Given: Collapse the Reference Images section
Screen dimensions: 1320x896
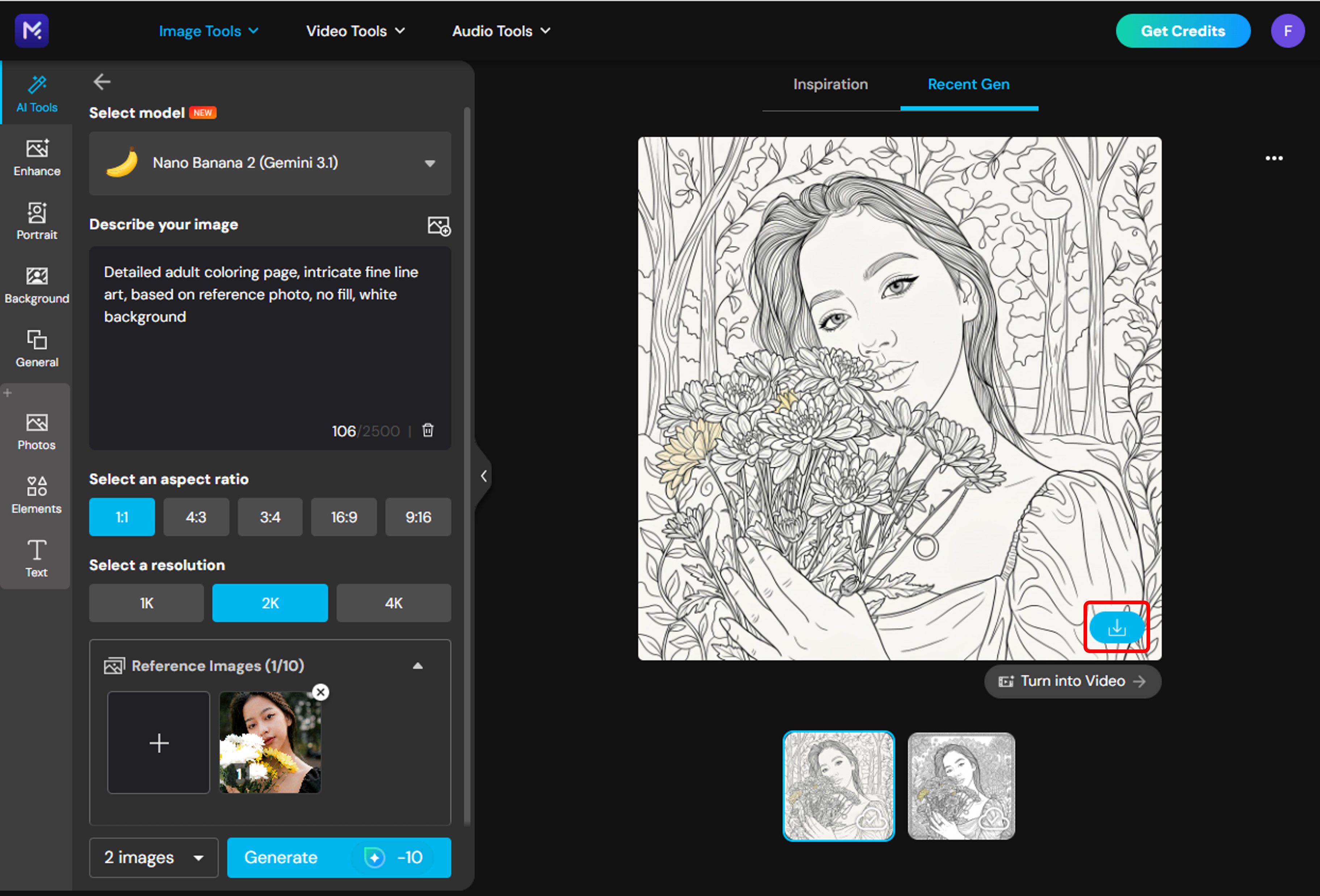Looking at the screenshot, I should pos(419,665).
